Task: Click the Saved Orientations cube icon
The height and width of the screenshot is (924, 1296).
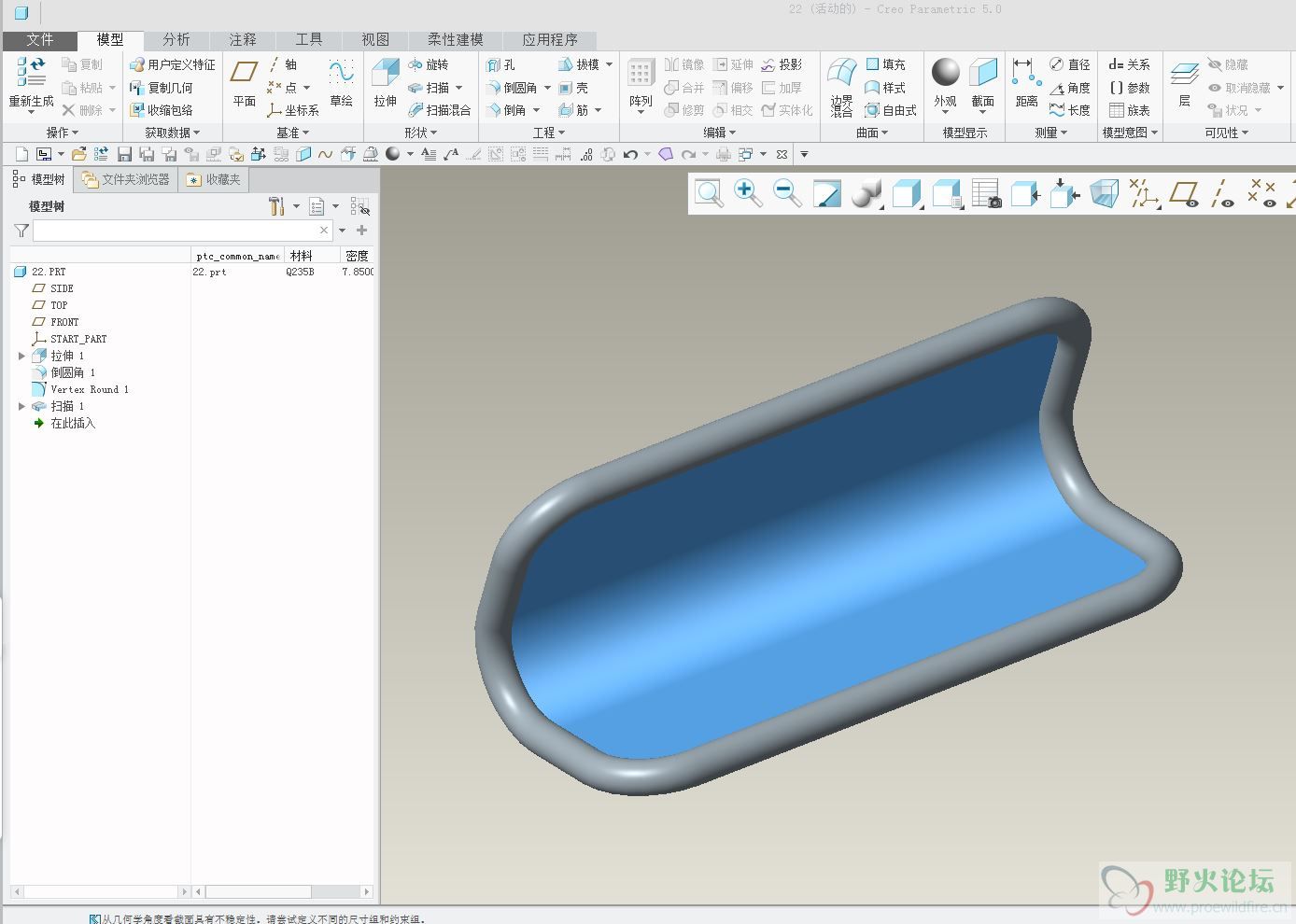Action: pos(947,193)
